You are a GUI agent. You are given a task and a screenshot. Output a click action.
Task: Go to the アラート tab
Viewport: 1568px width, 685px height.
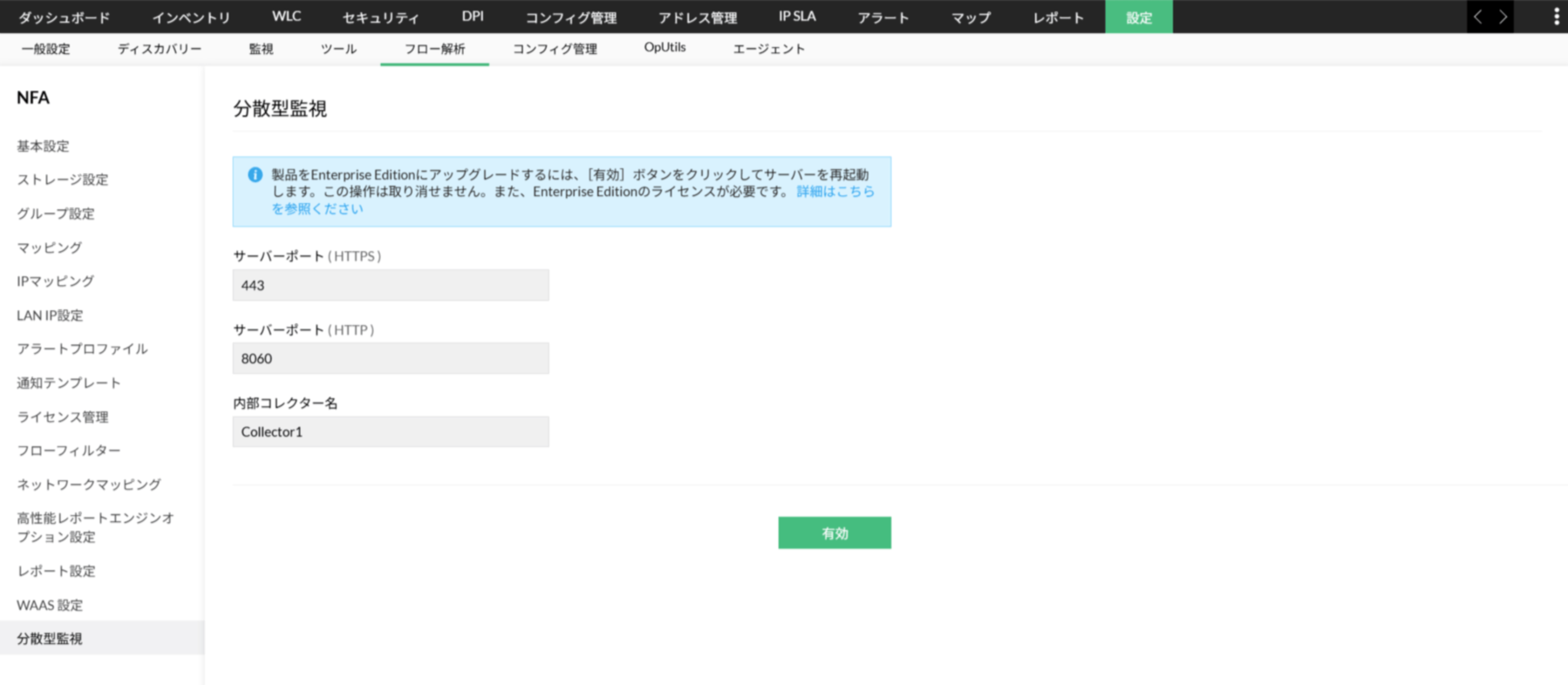pyautogui.click(x=883, y=17)
